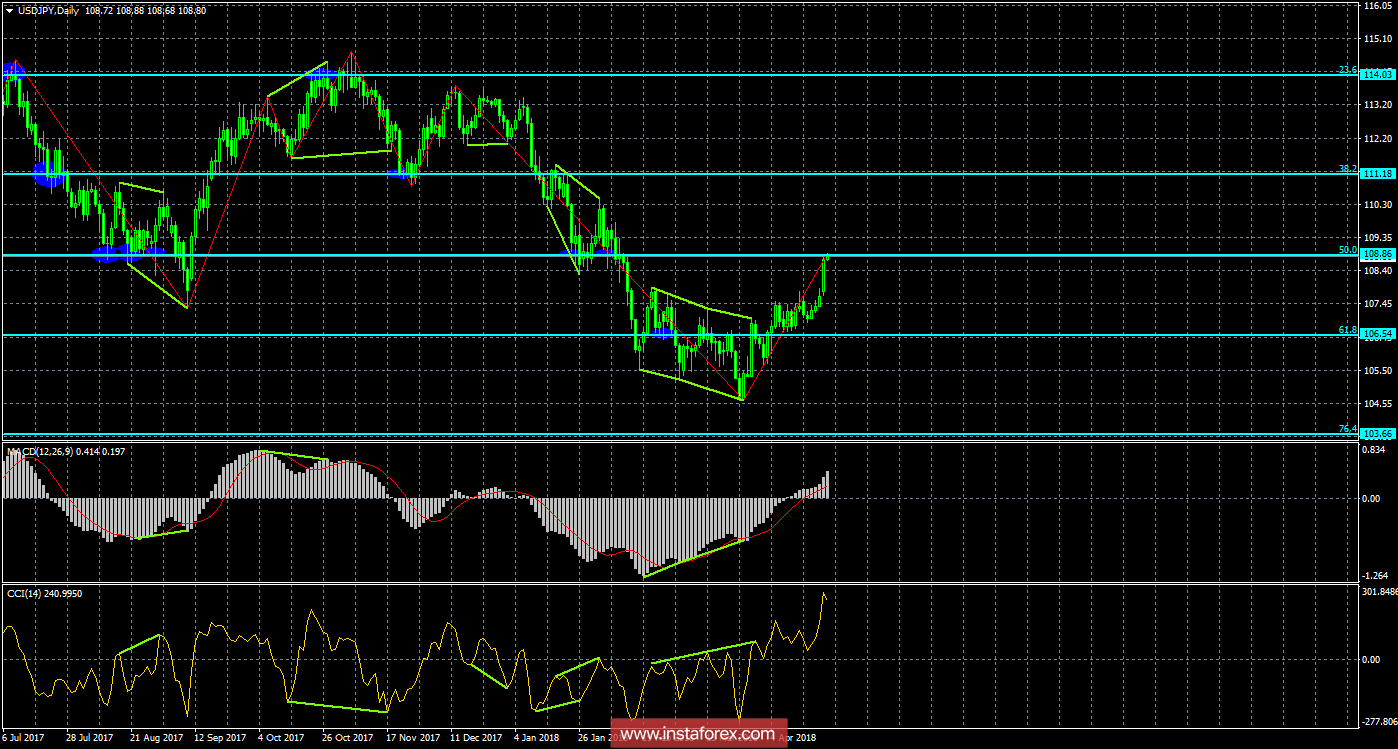Click the 4 Jan 2018 date label
This screenshot has width=1398, height=749.
tap(535, 738)
